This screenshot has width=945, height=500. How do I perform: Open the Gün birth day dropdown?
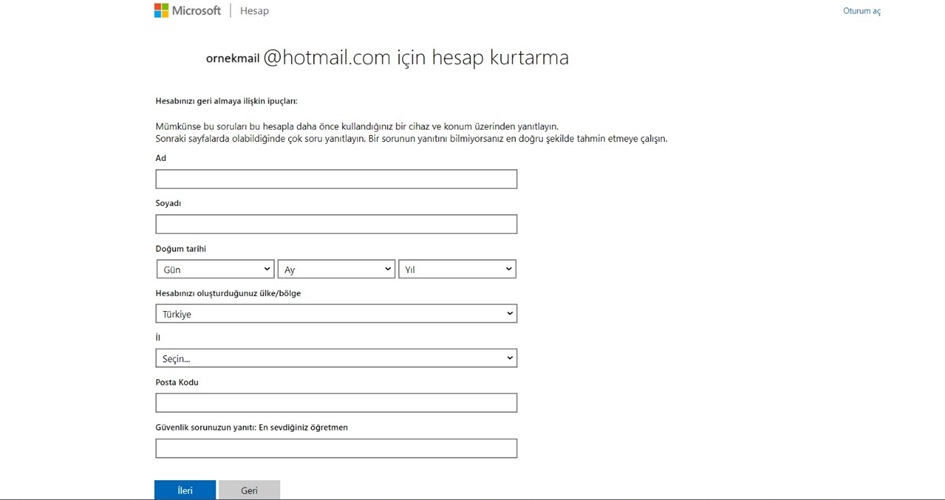point(215,269)
